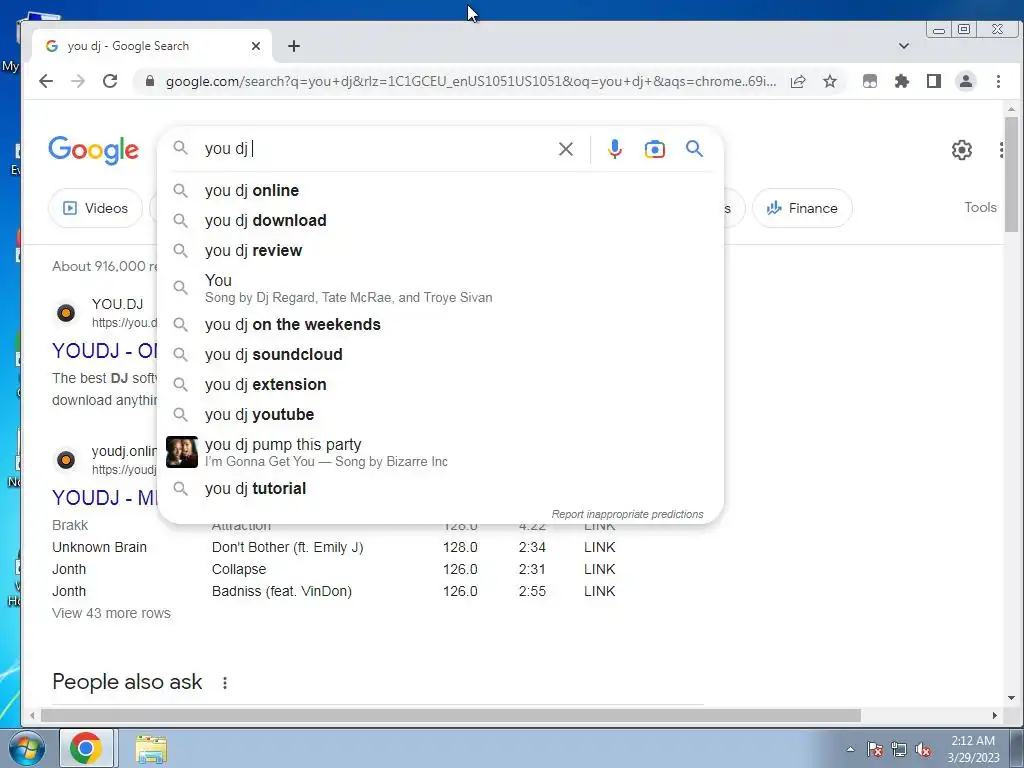This screenshot has height=768, width=1024.
Task: Click the Action Center flag tray icon
Action: click(x=874, y=749)
